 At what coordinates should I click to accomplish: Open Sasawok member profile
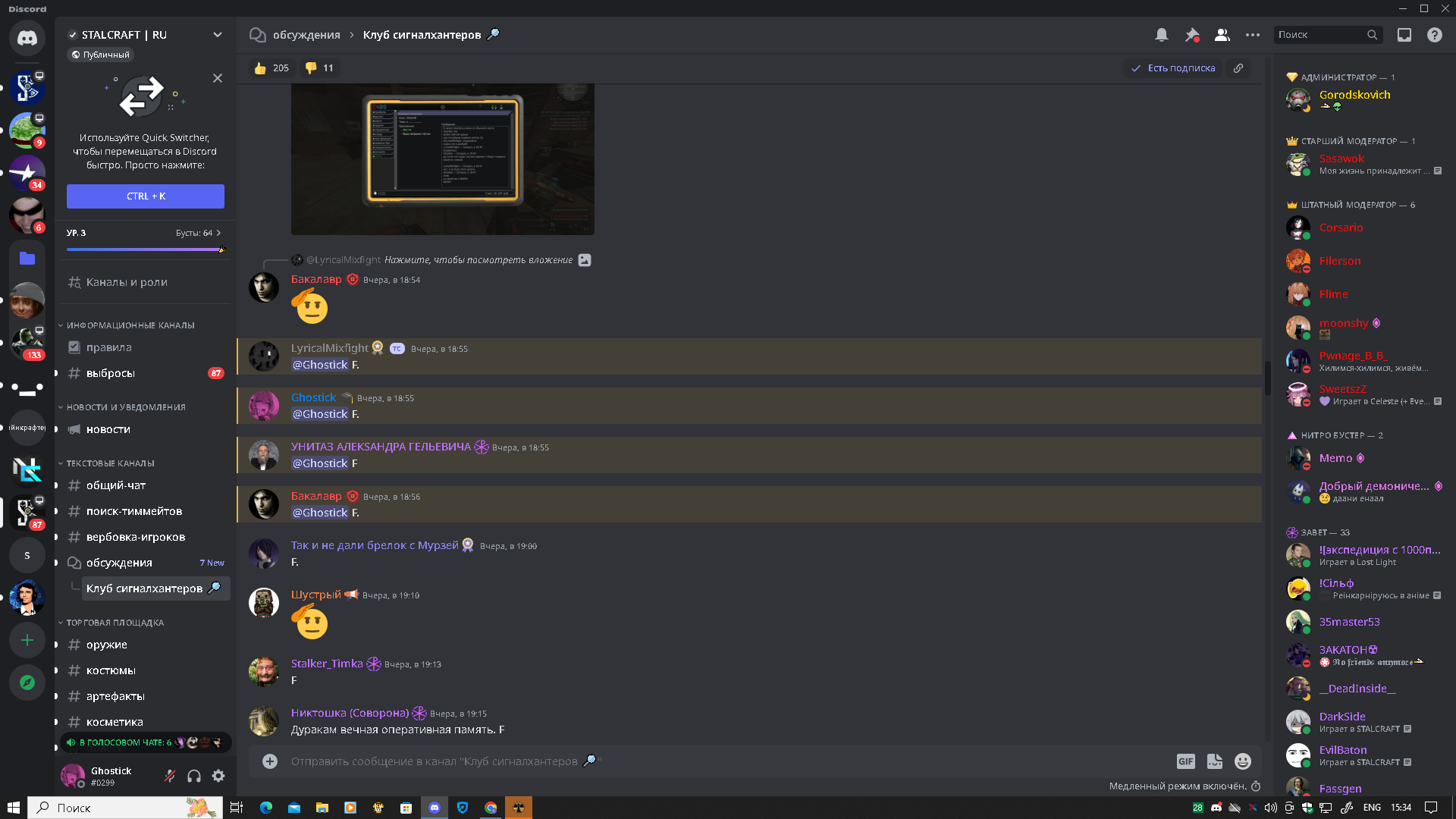tap(1363, 163)
